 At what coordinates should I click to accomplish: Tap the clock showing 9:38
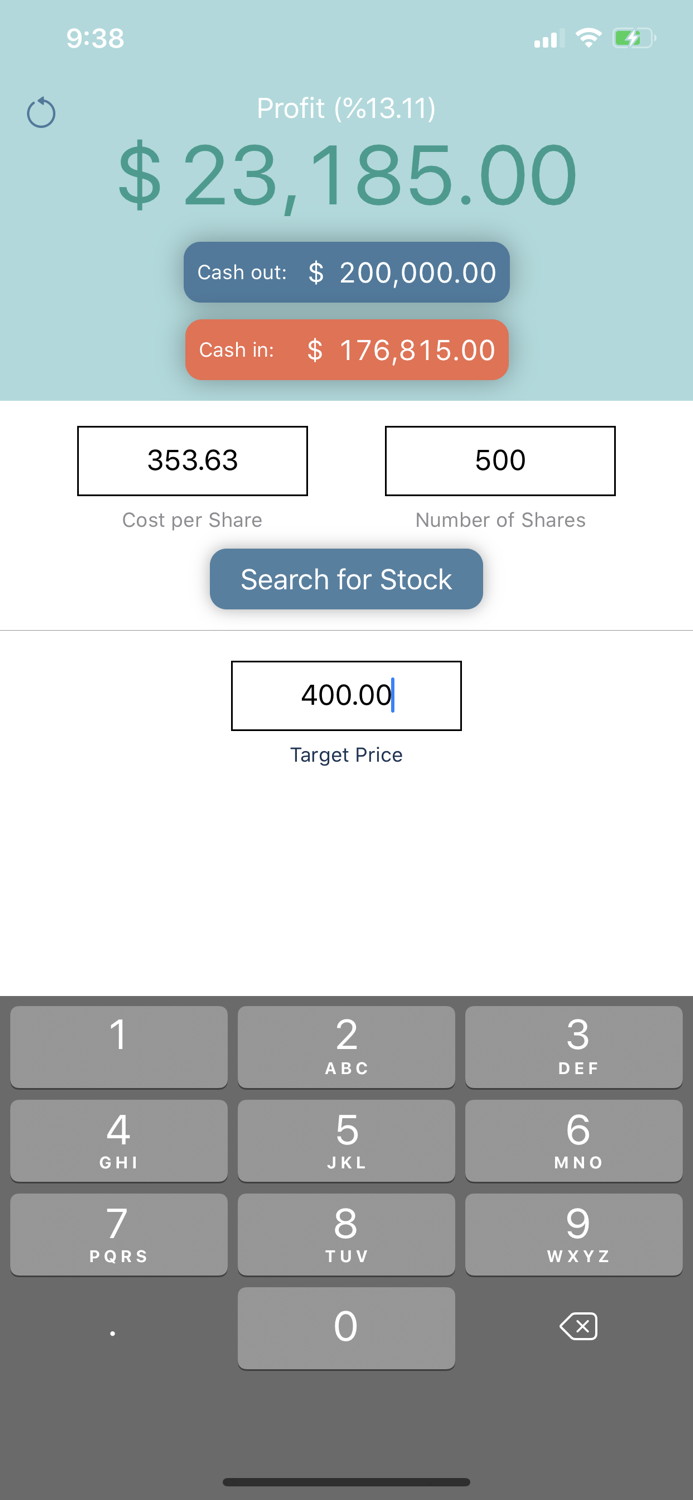(x=95, y=38)
